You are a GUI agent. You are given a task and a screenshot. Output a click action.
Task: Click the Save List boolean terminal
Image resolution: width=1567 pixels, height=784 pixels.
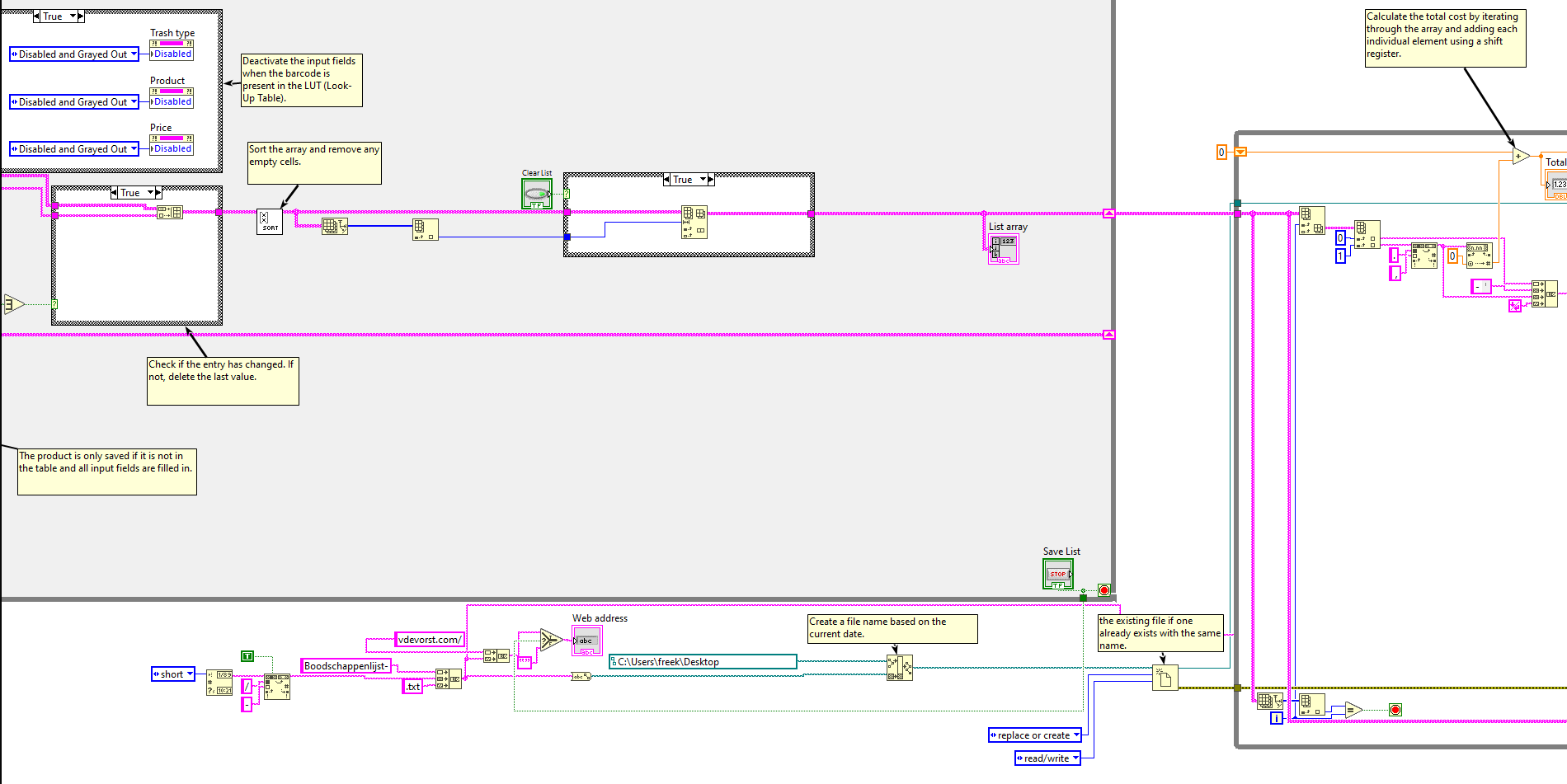[1057, 574]
